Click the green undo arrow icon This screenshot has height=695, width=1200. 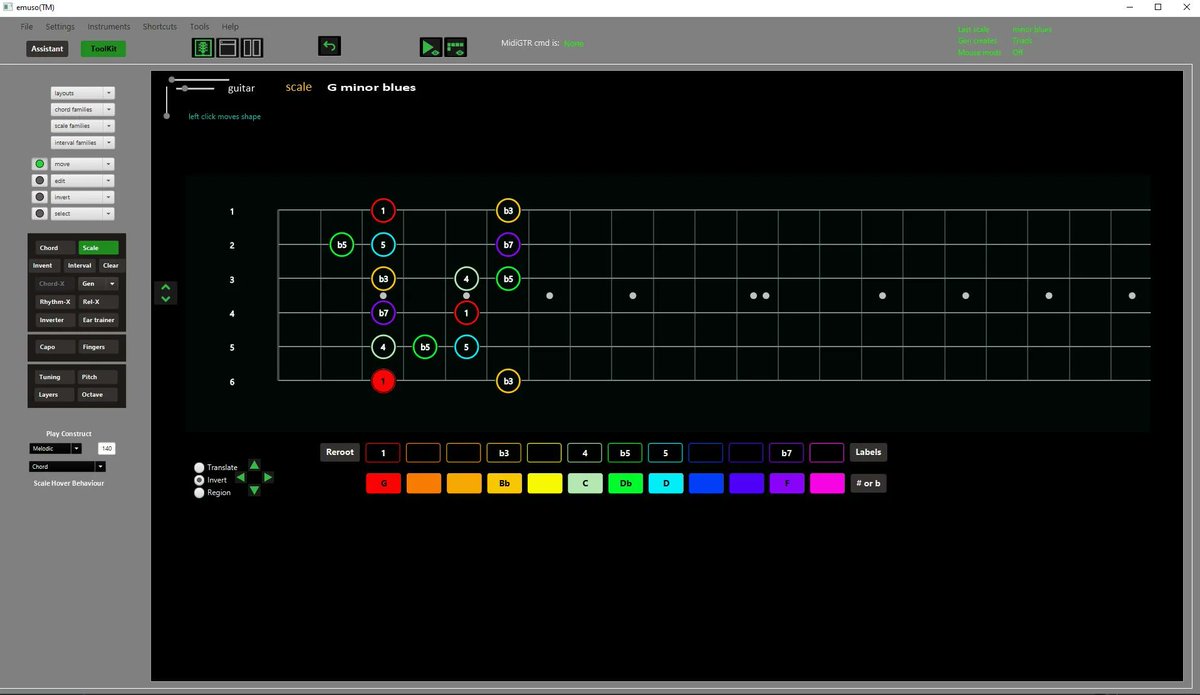tap(329, 46)
